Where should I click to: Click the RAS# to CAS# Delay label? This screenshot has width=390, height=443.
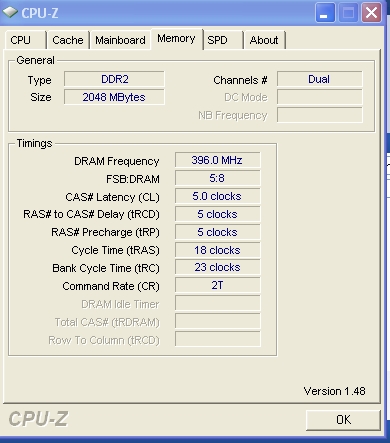(x=91, y=214)
